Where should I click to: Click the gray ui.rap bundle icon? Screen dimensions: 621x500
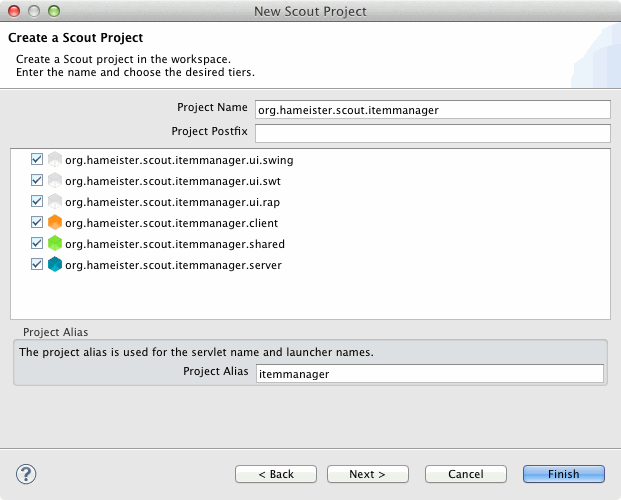pos(55,201)
